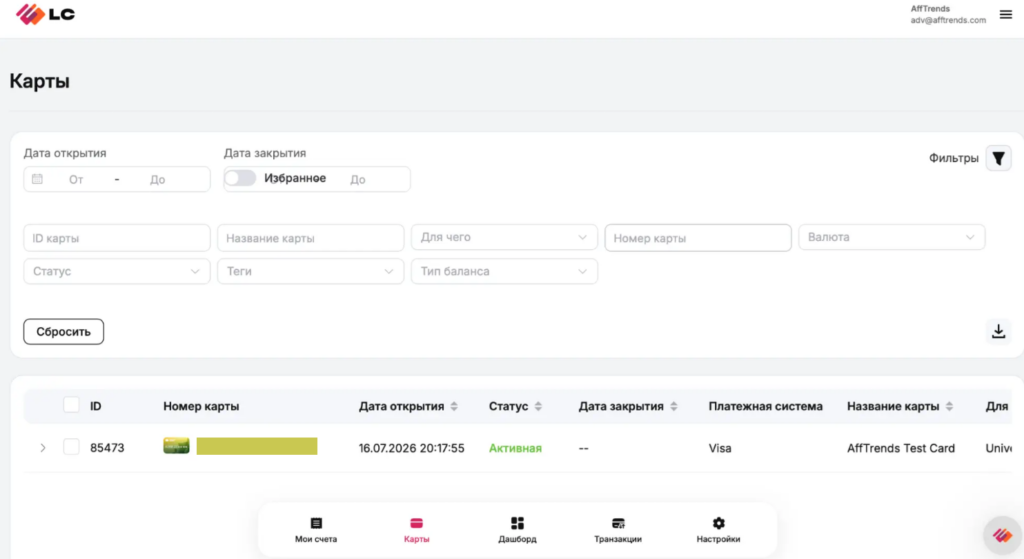Open the hamburger menu
Screen dimensions: 1024x559
click(1006, 14)
